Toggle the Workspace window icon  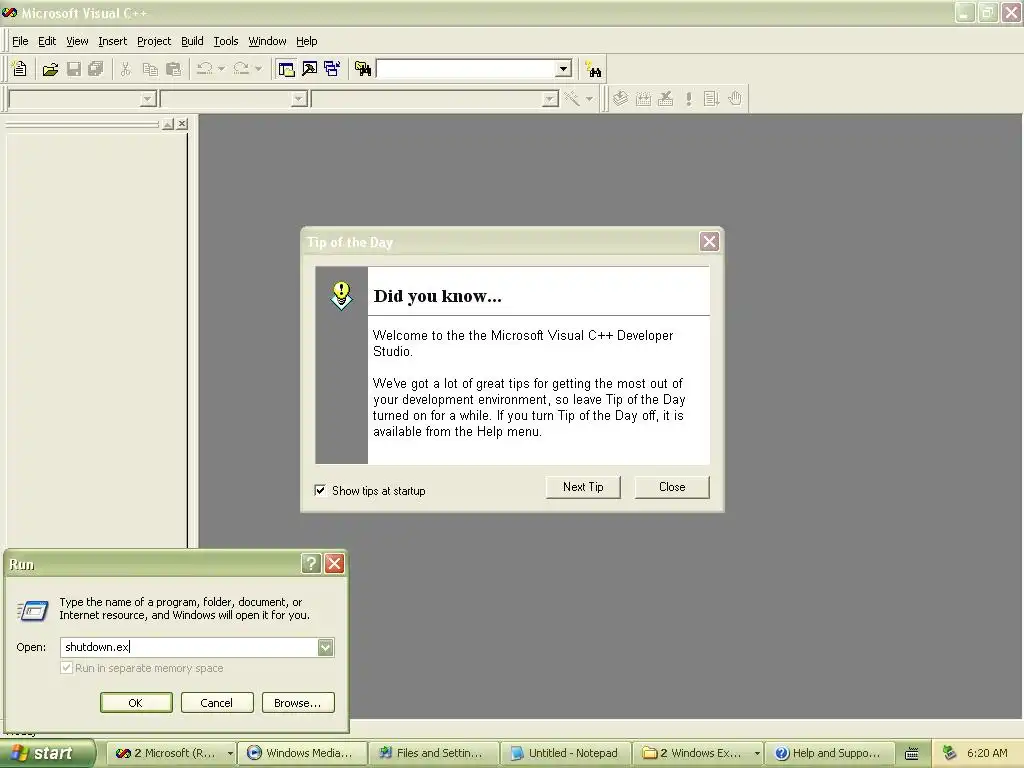click(x=286, y=69)
